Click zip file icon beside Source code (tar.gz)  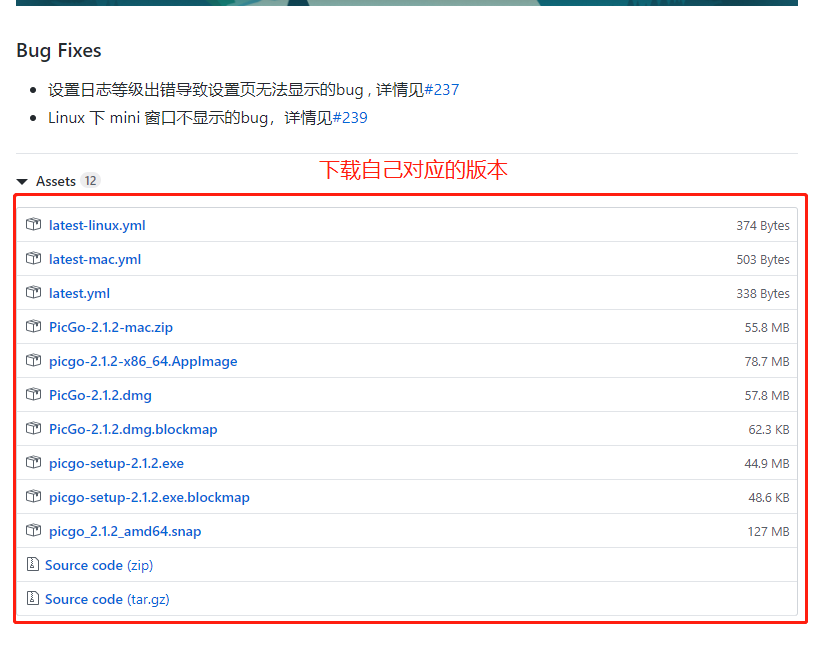click(x=32, y=598)
